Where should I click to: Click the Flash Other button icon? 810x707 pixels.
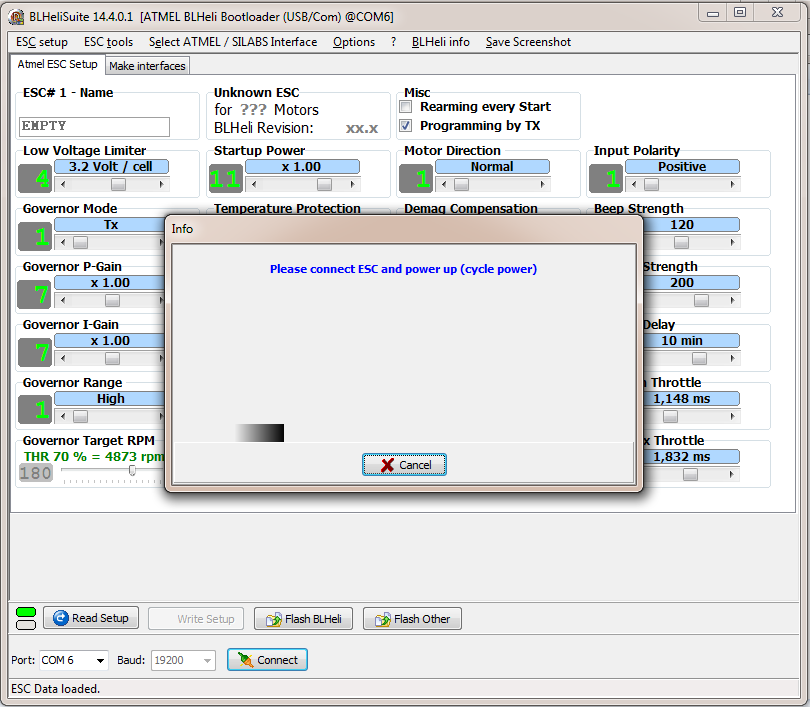383,619
